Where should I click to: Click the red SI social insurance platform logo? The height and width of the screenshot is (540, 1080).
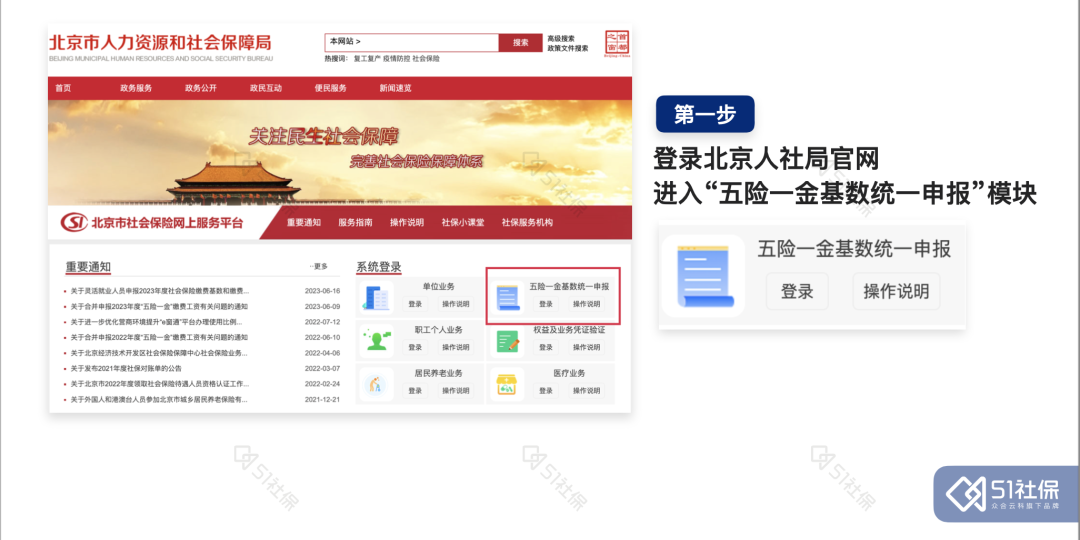pyautogui.click(x=74, y=223)
